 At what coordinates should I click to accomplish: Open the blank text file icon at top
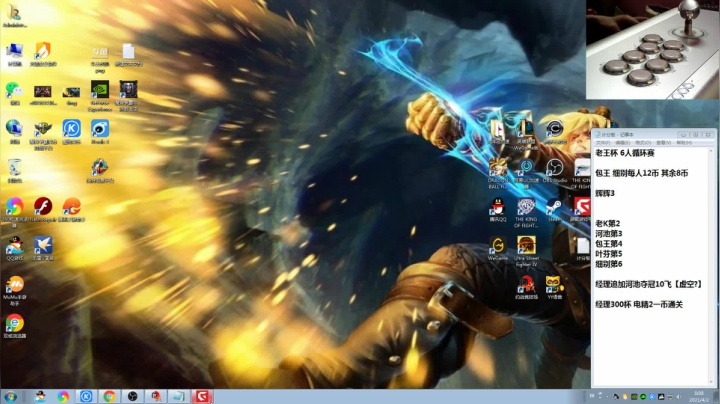128,55
